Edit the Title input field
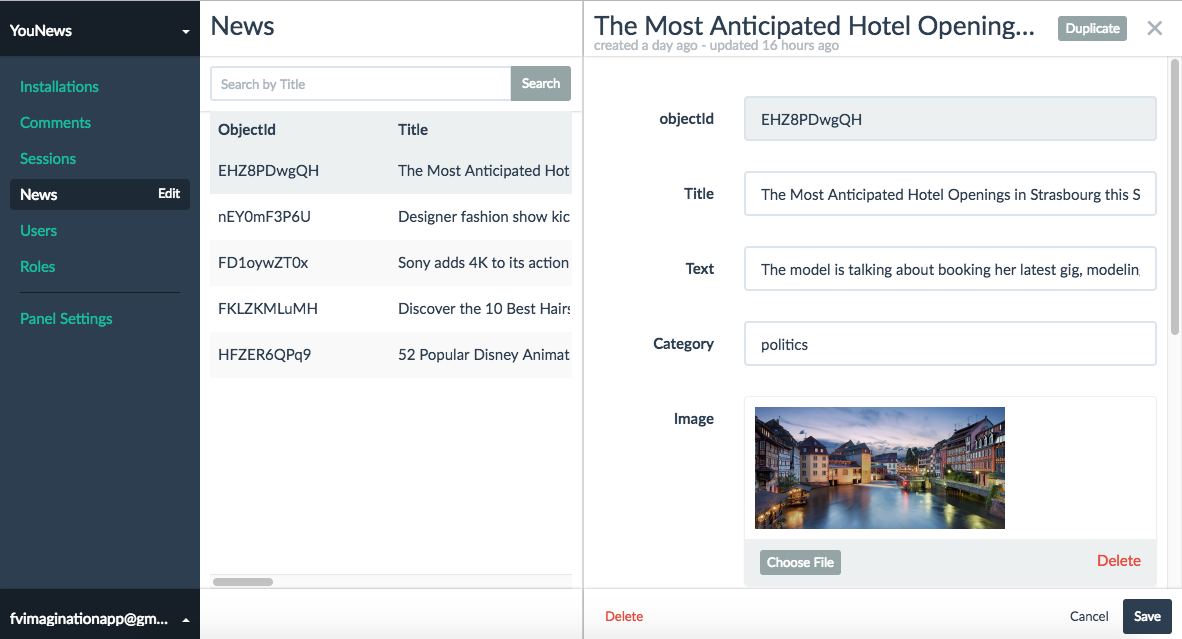The height and width of the screenshot is (639, 1182). click(x=950, y=194)
